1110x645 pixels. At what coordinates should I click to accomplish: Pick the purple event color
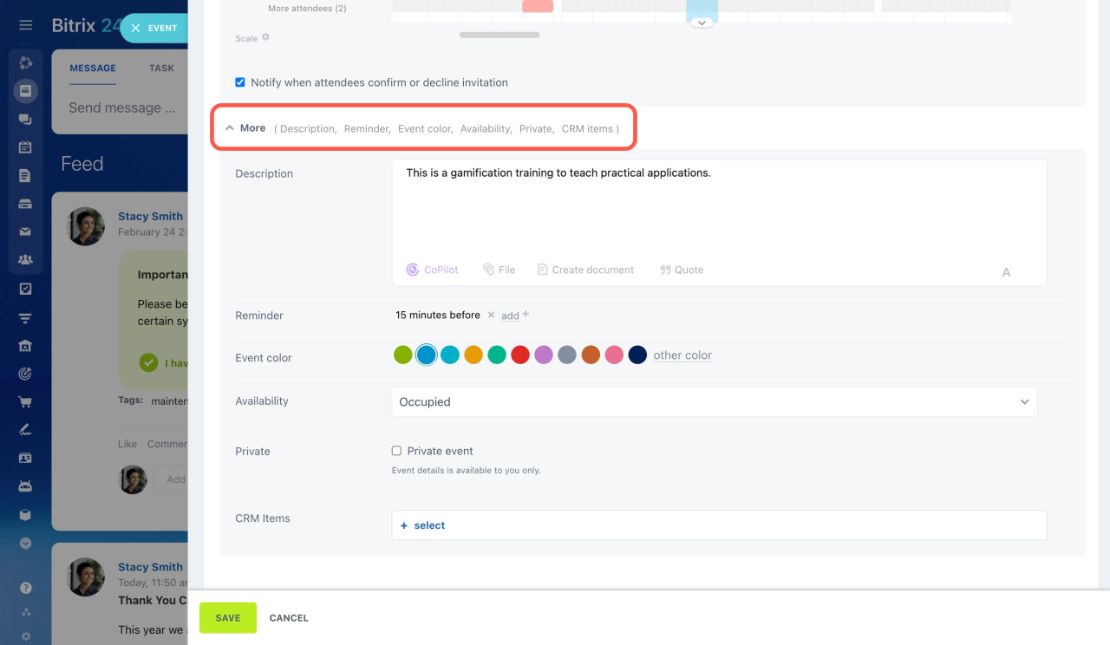544,355
